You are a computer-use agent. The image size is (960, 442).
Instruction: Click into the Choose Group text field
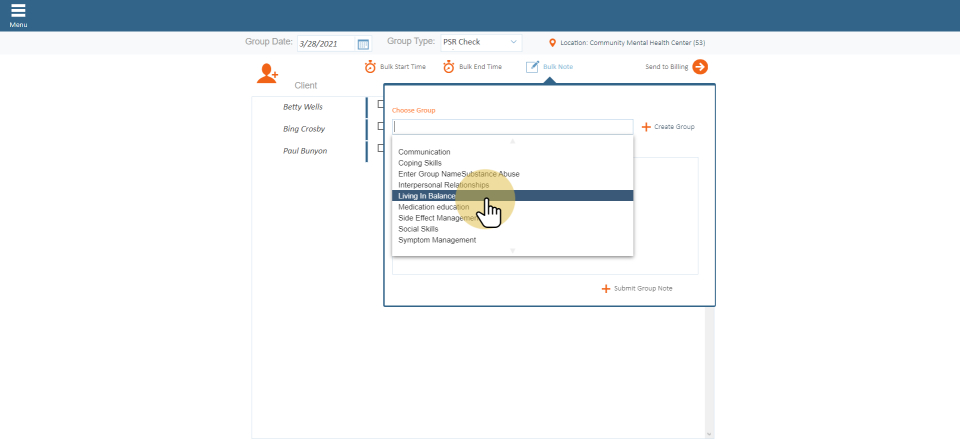512,127
